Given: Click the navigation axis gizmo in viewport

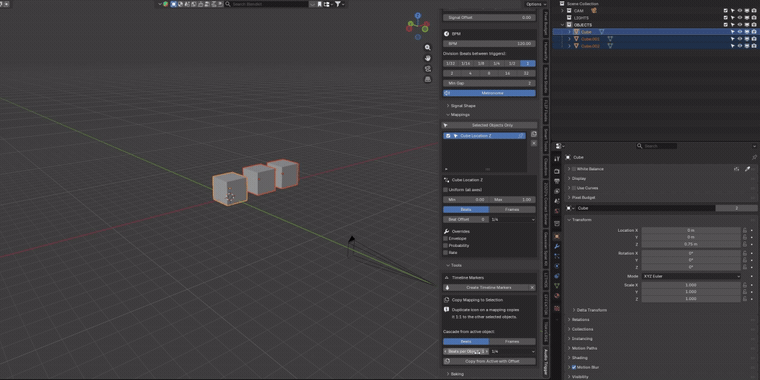Looking at the screenshot, I should click(x=417, y=26).
